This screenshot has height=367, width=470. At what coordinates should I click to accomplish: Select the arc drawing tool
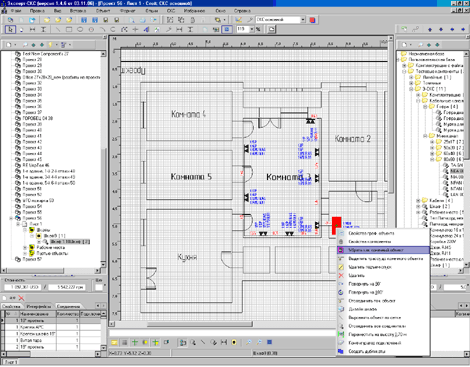pos(102,30)
